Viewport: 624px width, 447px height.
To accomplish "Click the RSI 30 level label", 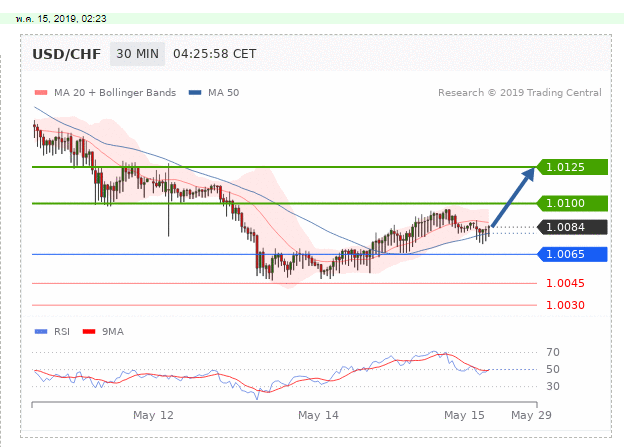I will (553, 386).
